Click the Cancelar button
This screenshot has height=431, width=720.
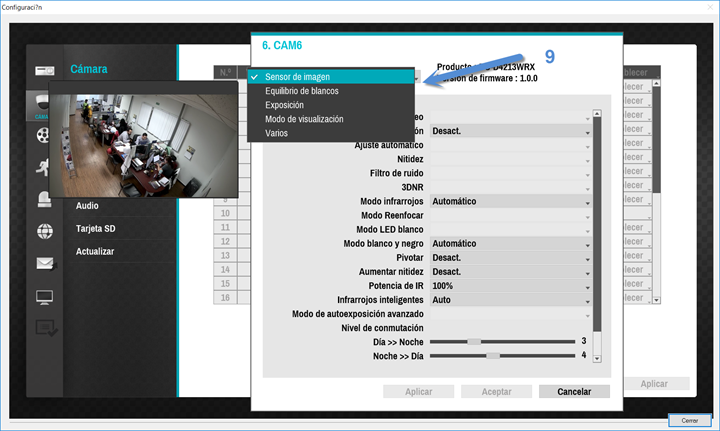[x=574, y=392]
